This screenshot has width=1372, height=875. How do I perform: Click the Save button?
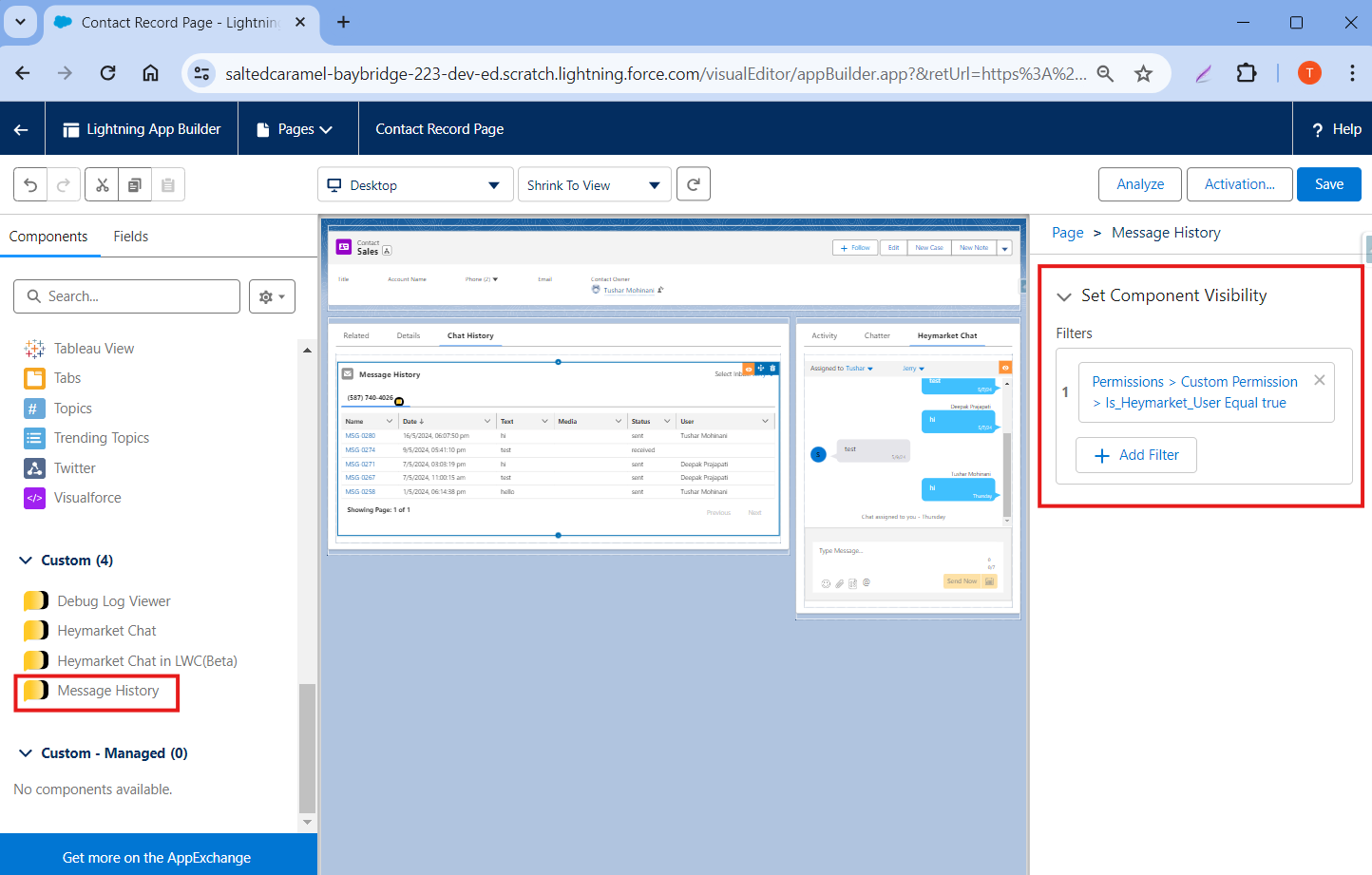coord(1329,184)
